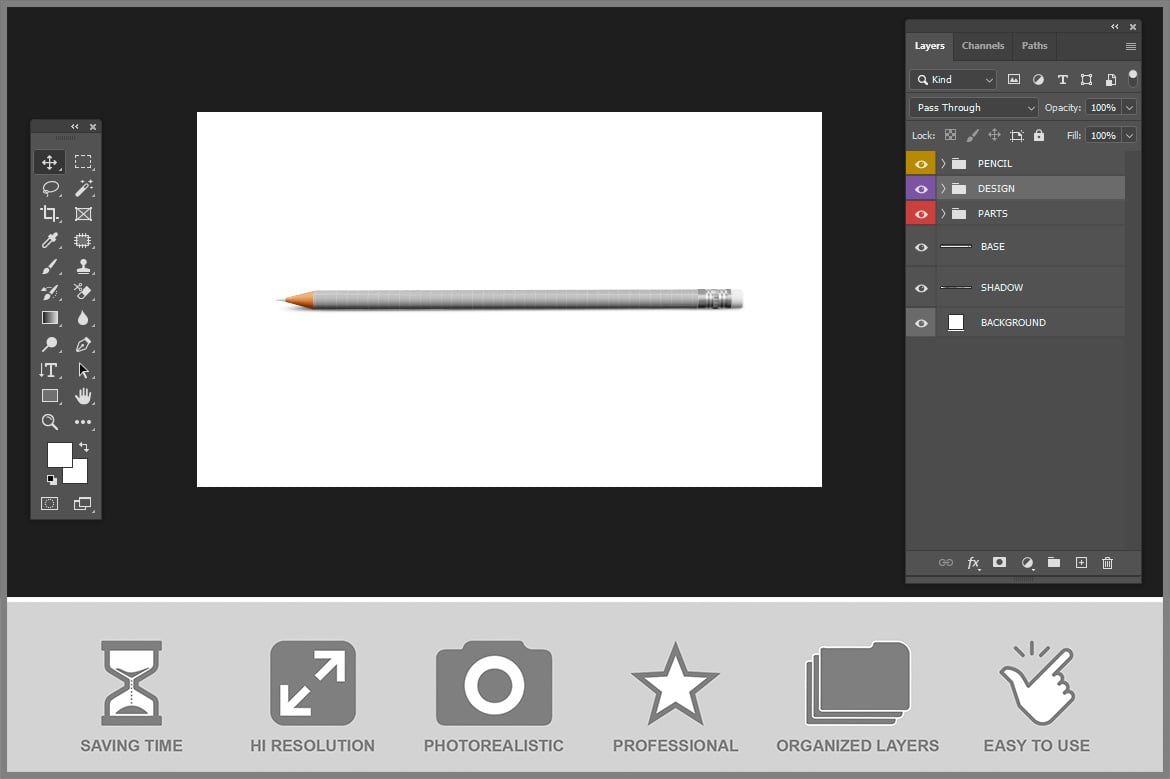Click the background color swatch

pyautogui.click(x=79, y=475)
